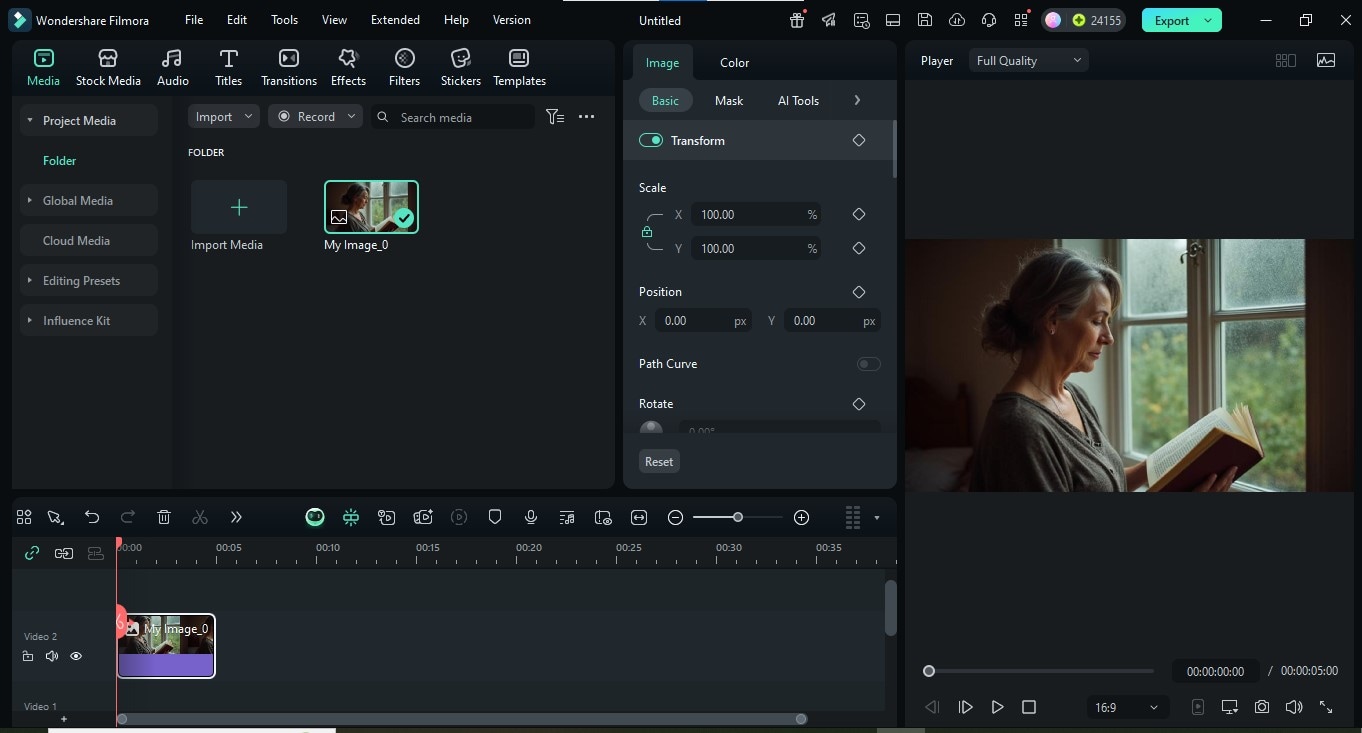Click the Search media field
The image size is (1362, 733).
click(453, 117)
